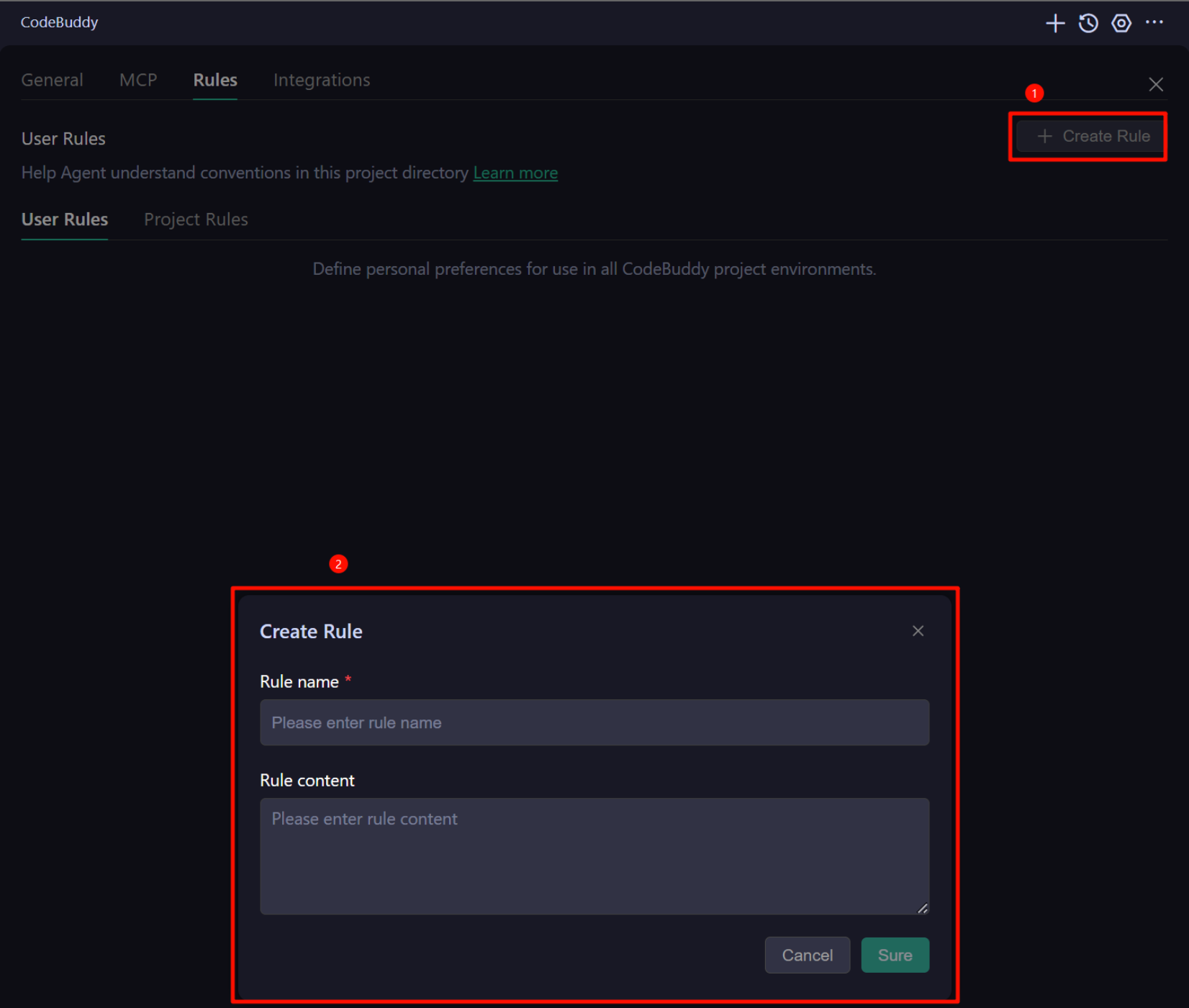Close the settings panel with X
The height and width of the screenshot is (1008, 1189).
[x=1155, y=84]
